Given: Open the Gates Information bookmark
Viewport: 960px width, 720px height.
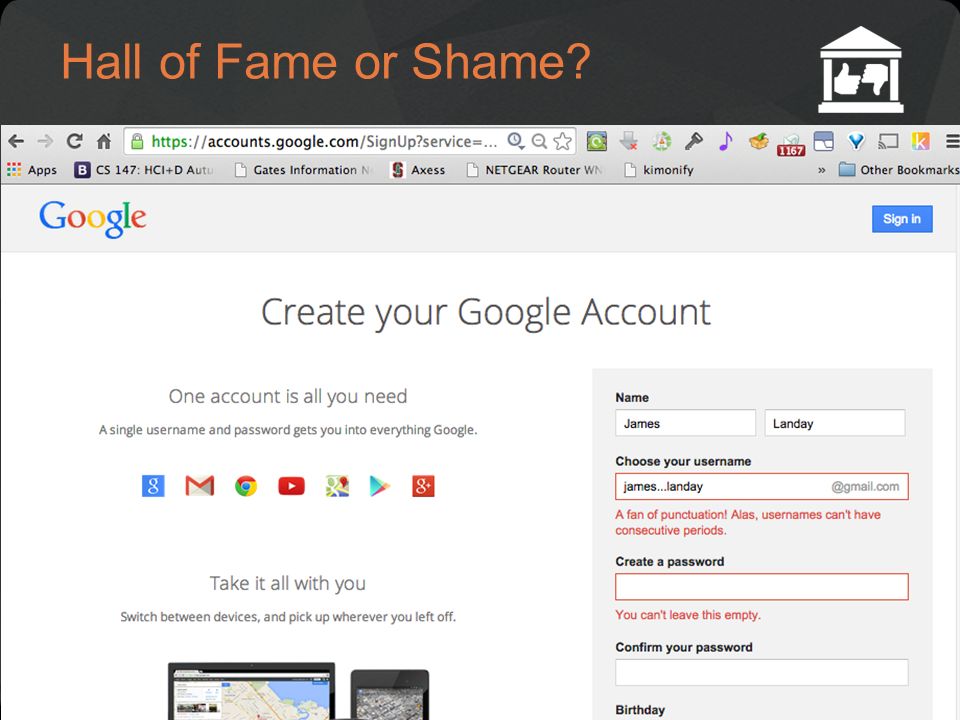Looking at the screenshot, I should point(305,170).
